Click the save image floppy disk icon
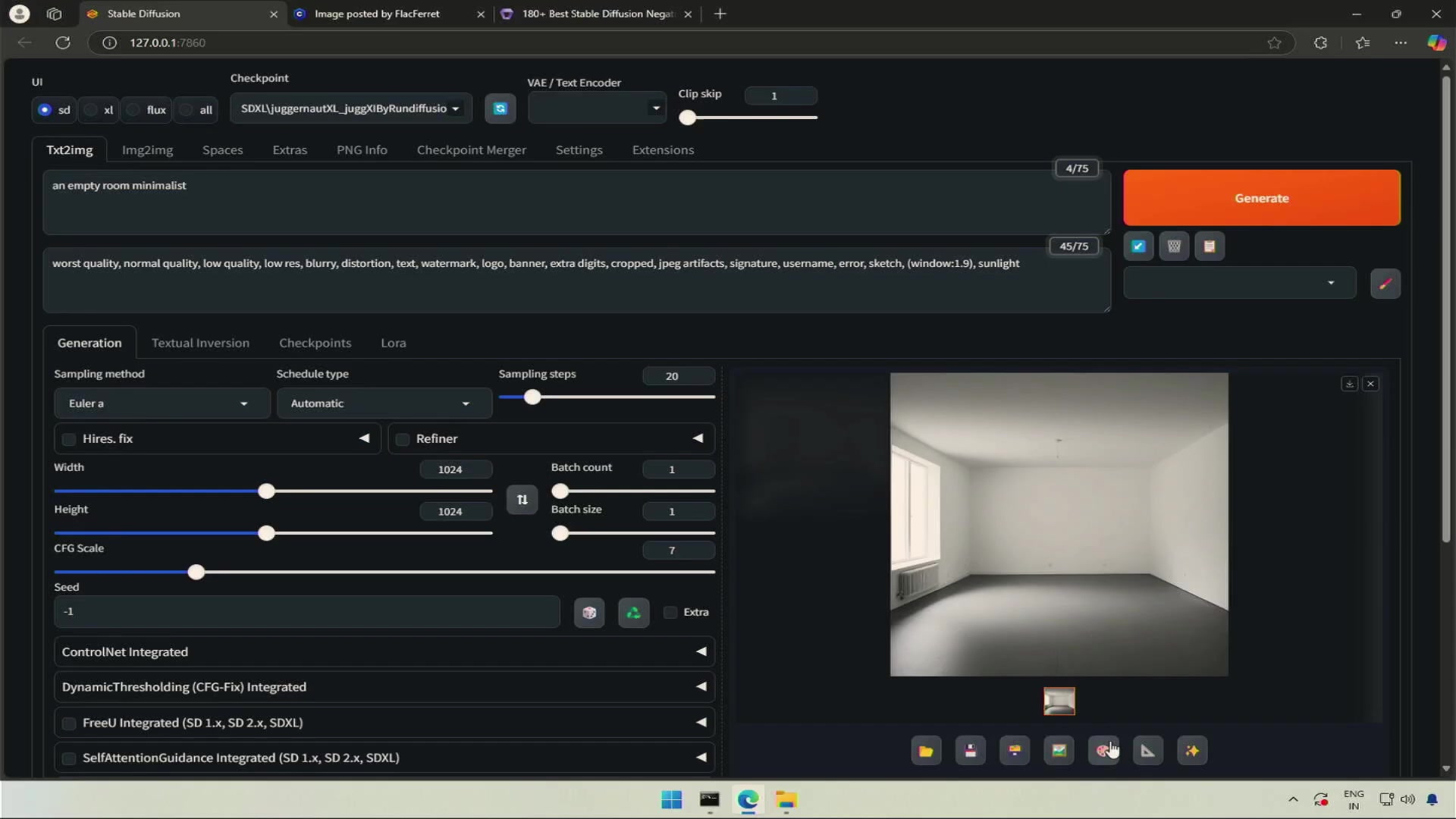Viewport: 1456px width, 819px height. 971,751
